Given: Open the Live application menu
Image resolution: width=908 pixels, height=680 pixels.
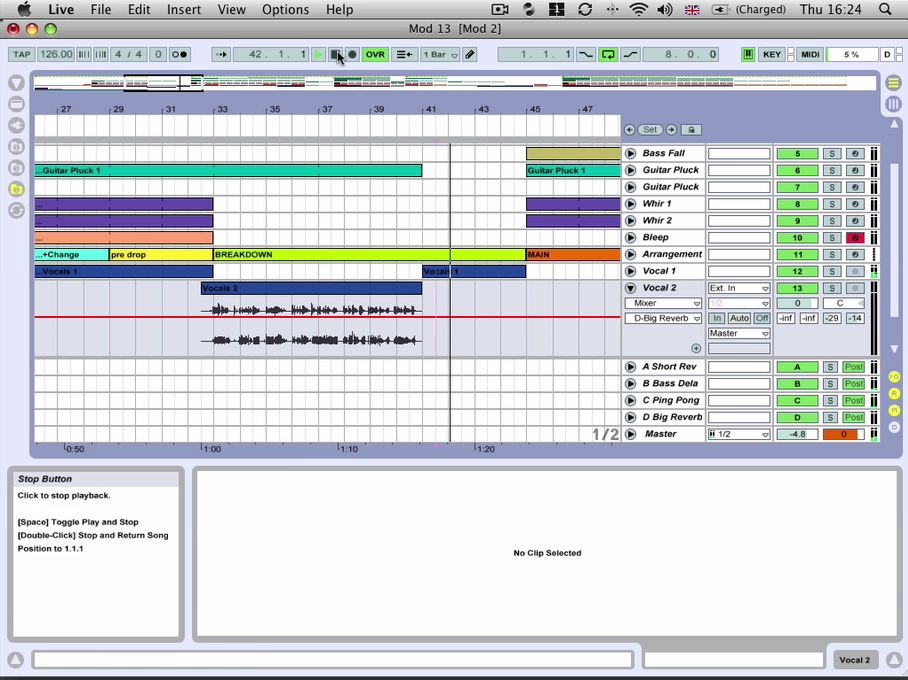Looking at the screenshot, I should point(61,9).
